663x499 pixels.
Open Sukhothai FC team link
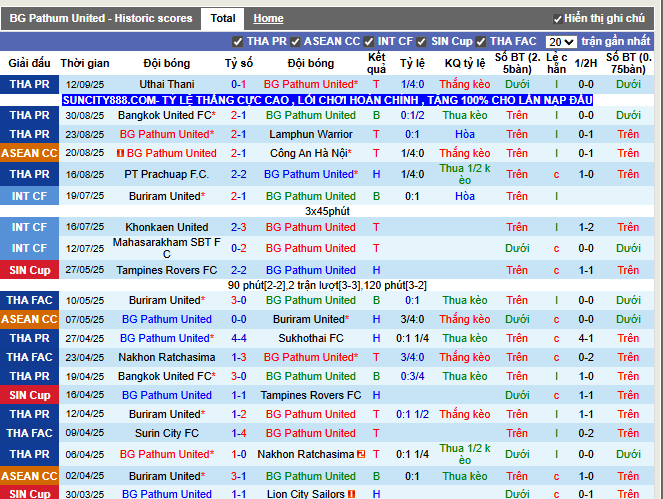click(311, 338)
